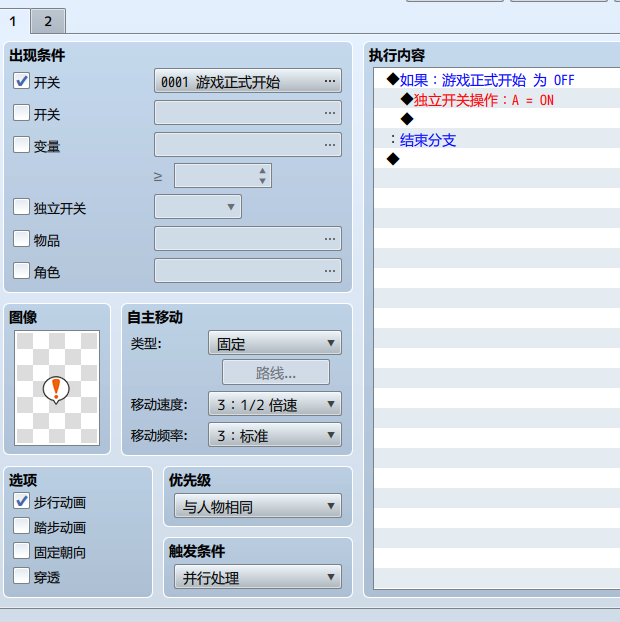
Task: Uncheck the first 开关 condition checkbox
Action: pos(21,81)
